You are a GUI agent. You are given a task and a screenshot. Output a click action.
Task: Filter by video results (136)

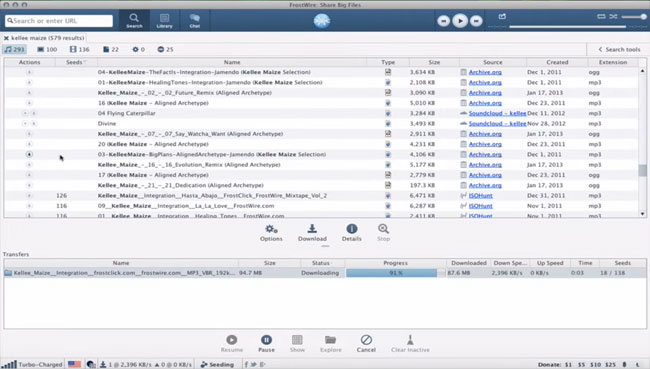pyautogui.click(x=79, y=49)
